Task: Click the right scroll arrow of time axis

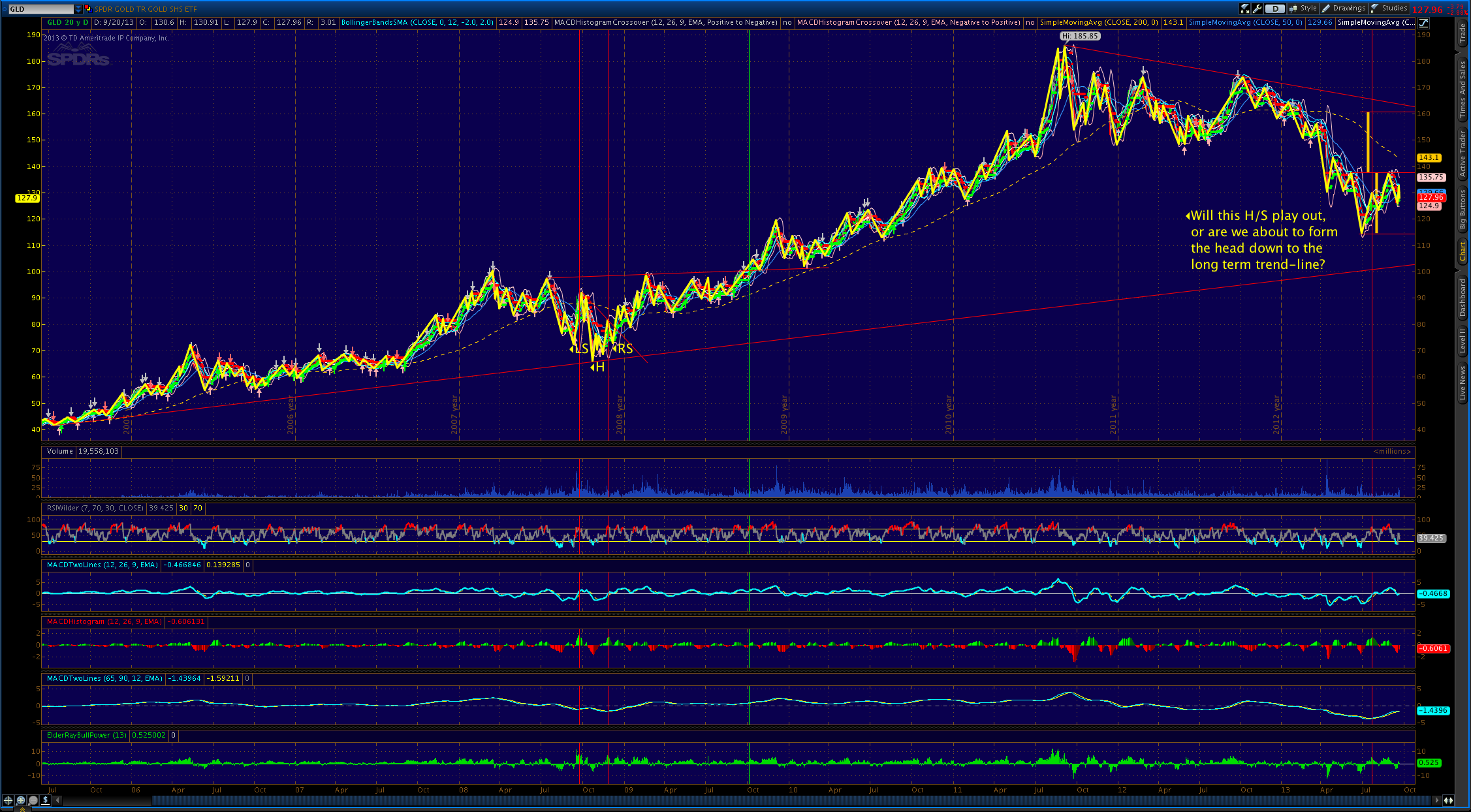Action: 1436,800
